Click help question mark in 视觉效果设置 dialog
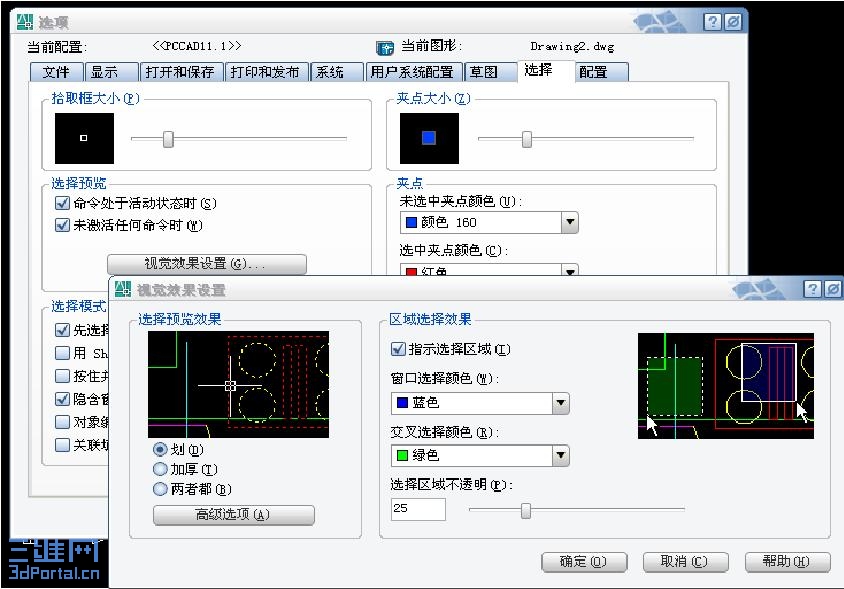844x589 pixels. [812, 289]
